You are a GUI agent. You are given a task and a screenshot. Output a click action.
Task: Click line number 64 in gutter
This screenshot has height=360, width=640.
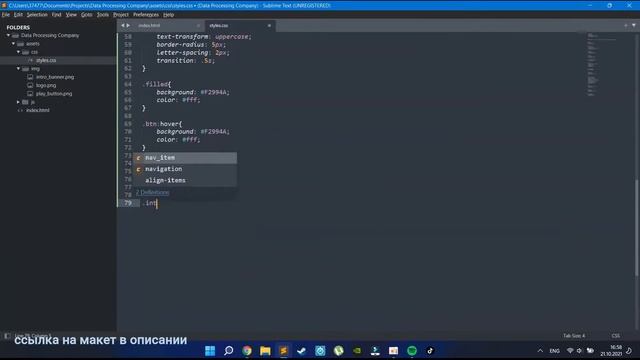point(128,84)
